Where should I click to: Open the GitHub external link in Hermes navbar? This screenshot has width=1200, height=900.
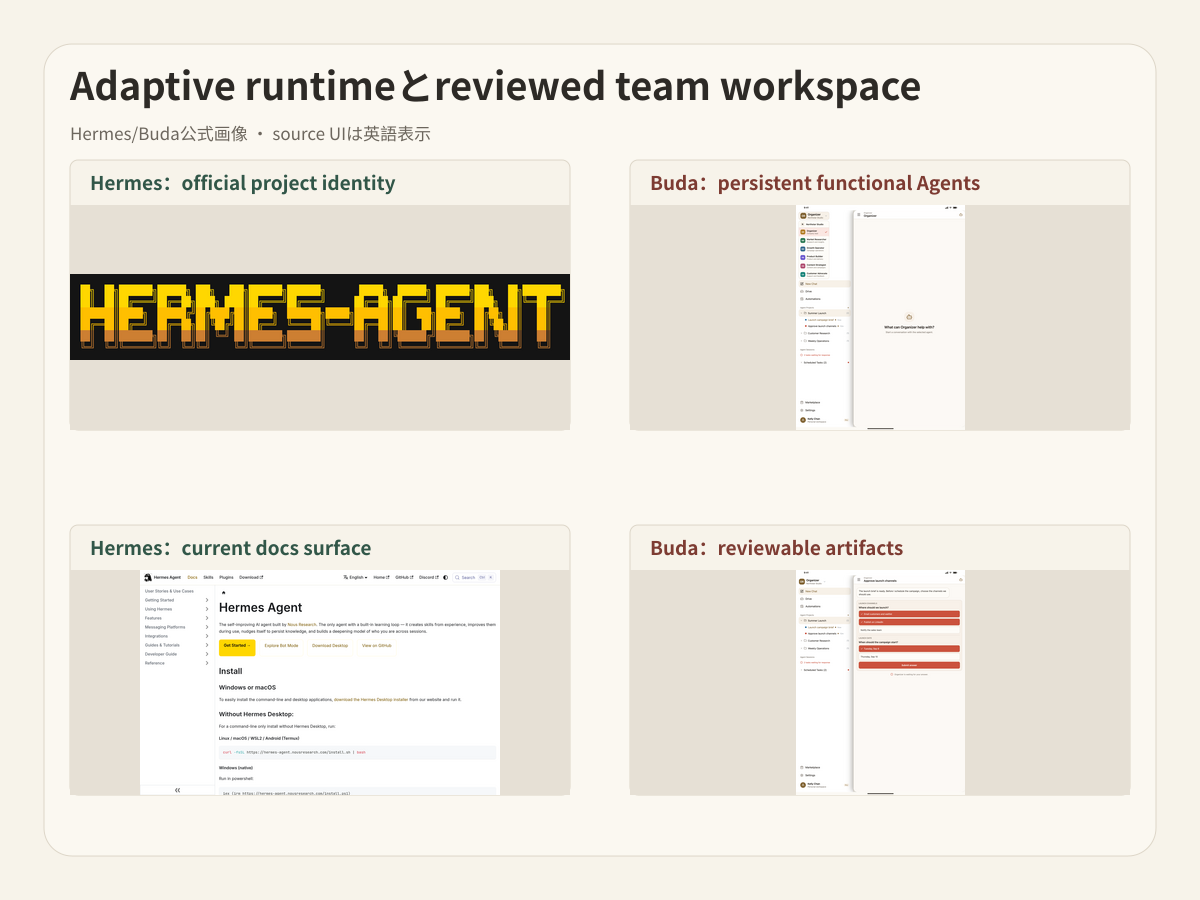pos(404,577)
